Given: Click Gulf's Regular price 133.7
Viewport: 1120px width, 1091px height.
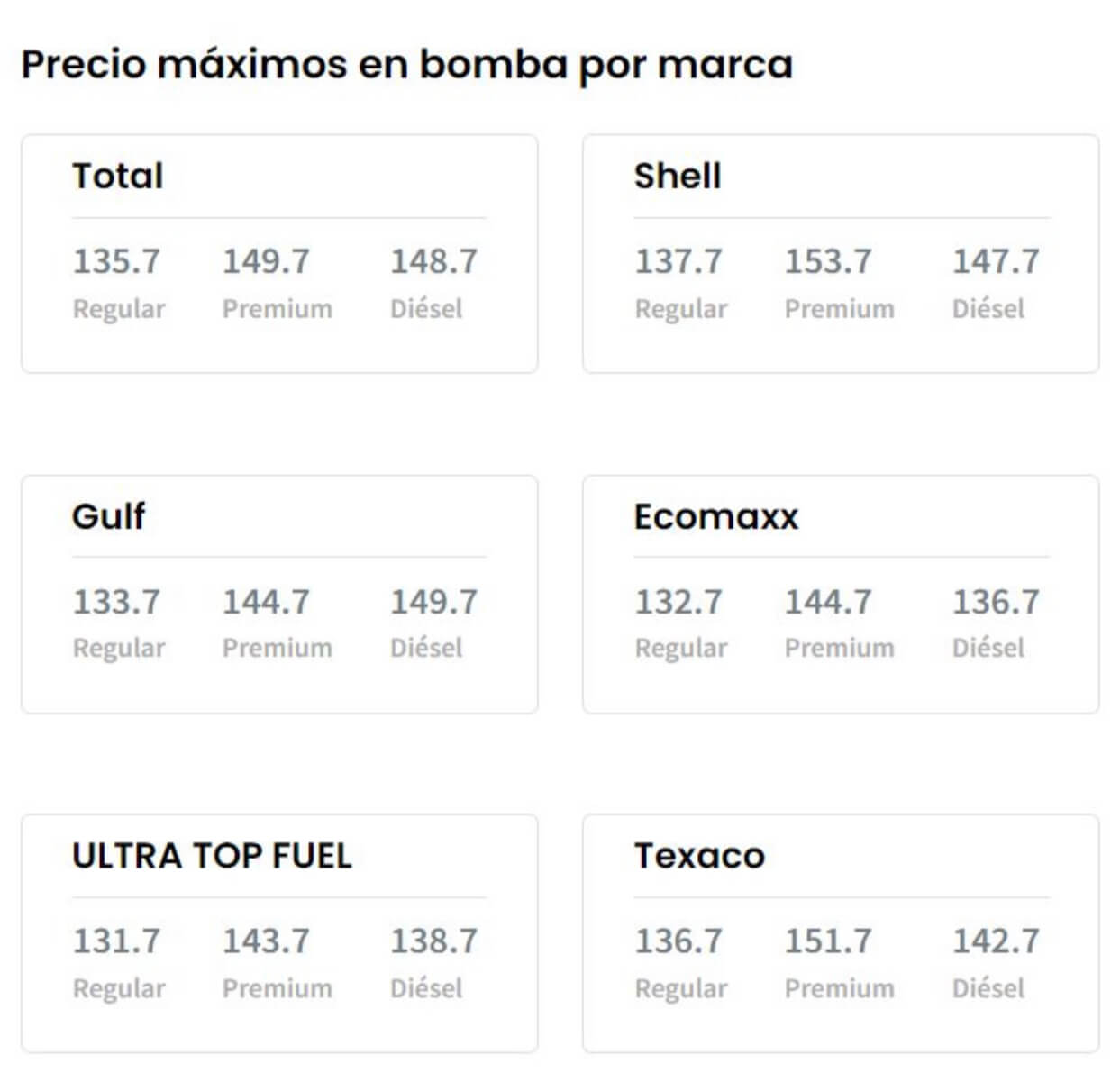Looking at the screenshot, I should (116, 602).
